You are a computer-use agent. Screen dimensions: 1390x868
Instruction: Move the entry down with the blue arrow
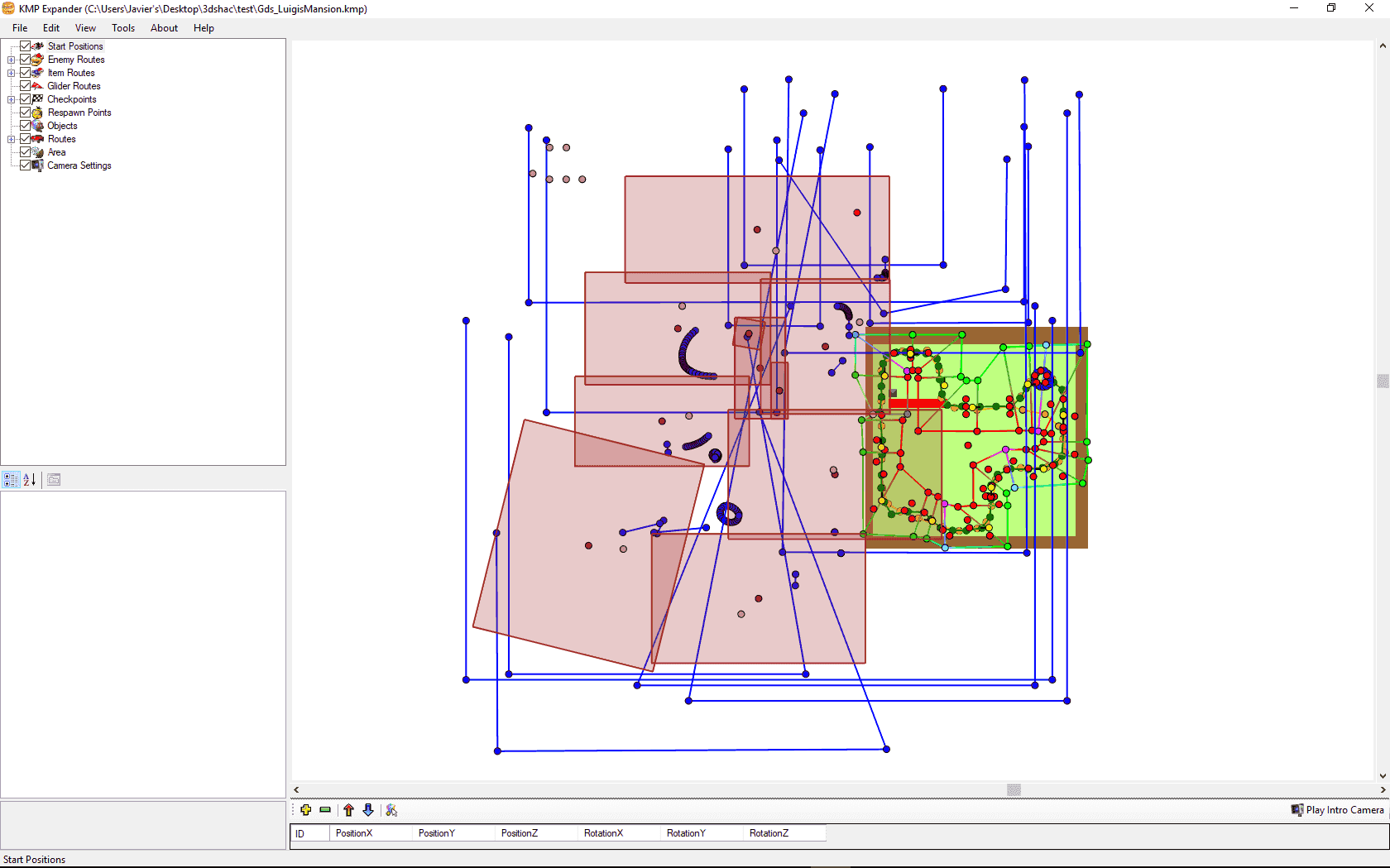coord(368,810)
